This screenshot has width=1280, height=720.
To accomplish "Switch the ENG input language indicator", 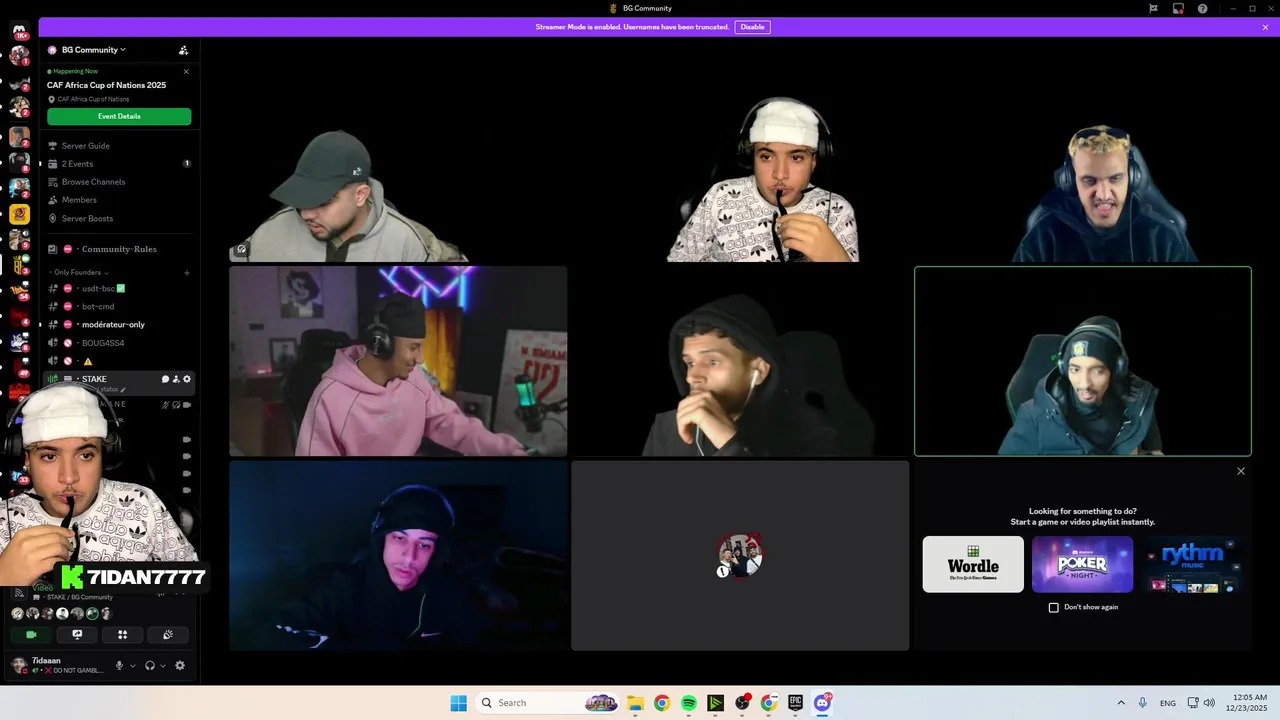I will tap(1167, 703).
